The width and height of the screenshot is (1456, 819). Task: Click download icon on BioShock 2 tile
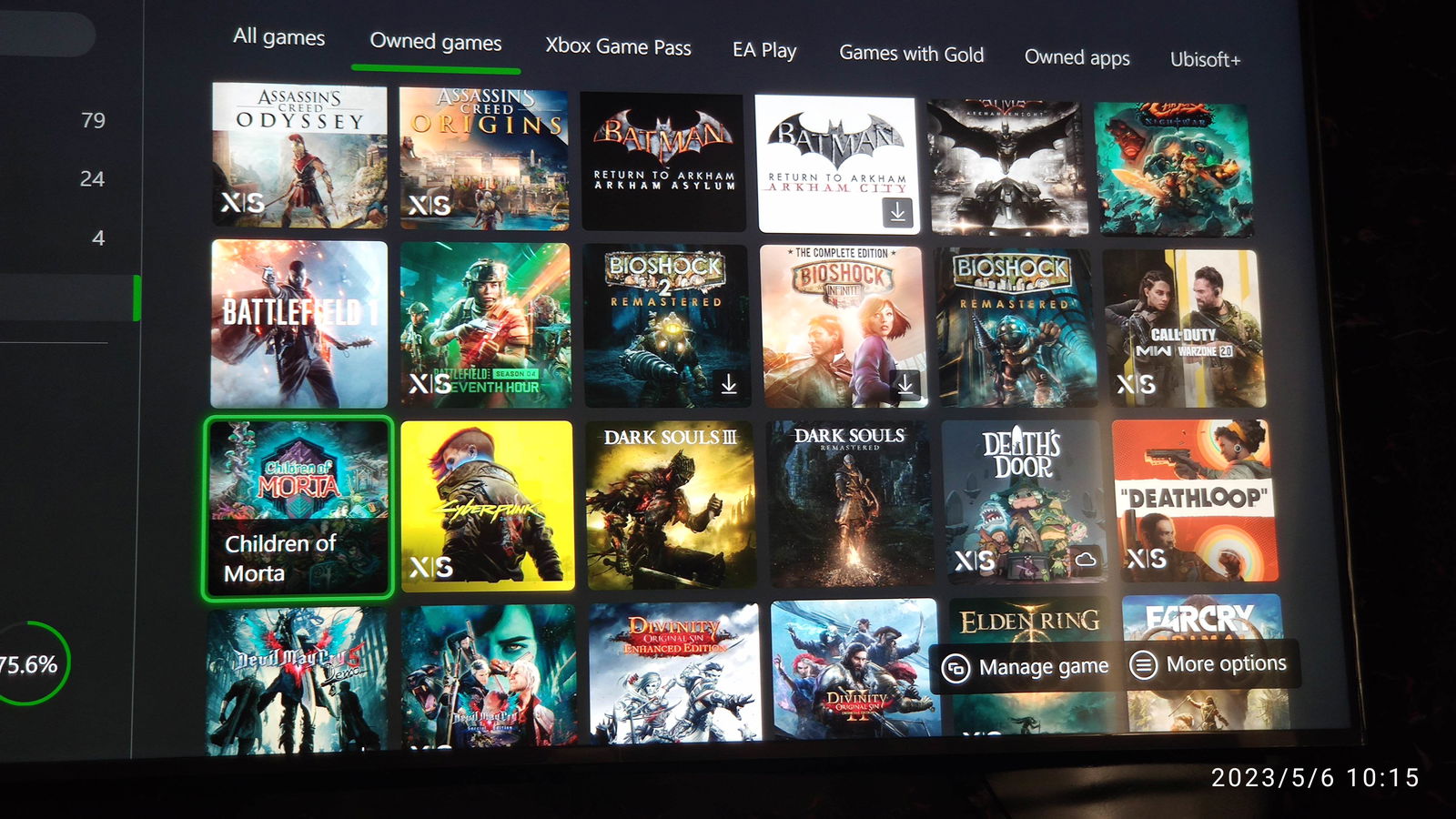pos(729,385)
